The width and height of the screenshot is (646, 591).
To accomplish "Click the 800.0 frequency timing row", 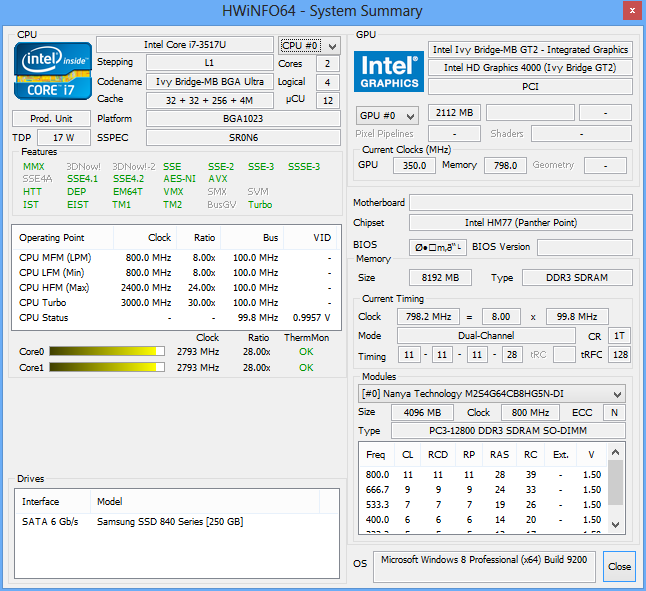I will click(x=483, y=475).
